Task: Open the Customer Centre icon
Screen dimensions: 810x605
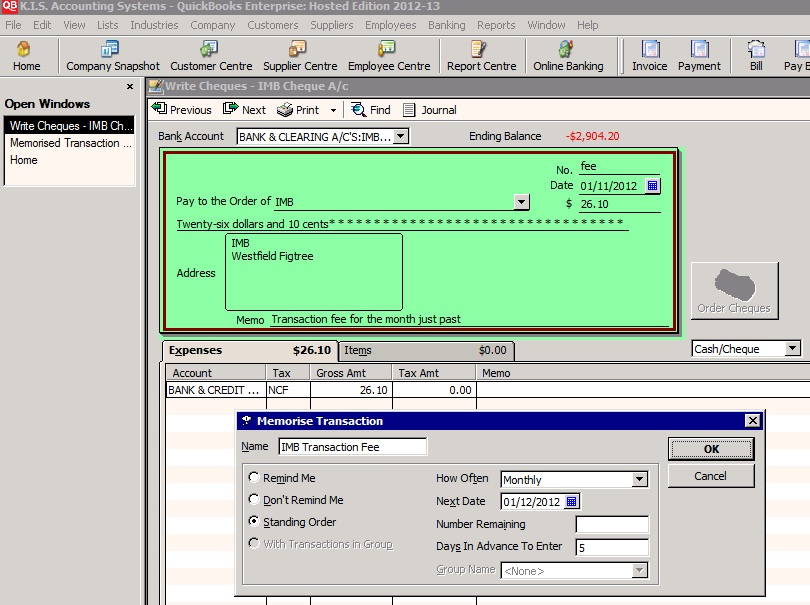Action: (211, 56)
